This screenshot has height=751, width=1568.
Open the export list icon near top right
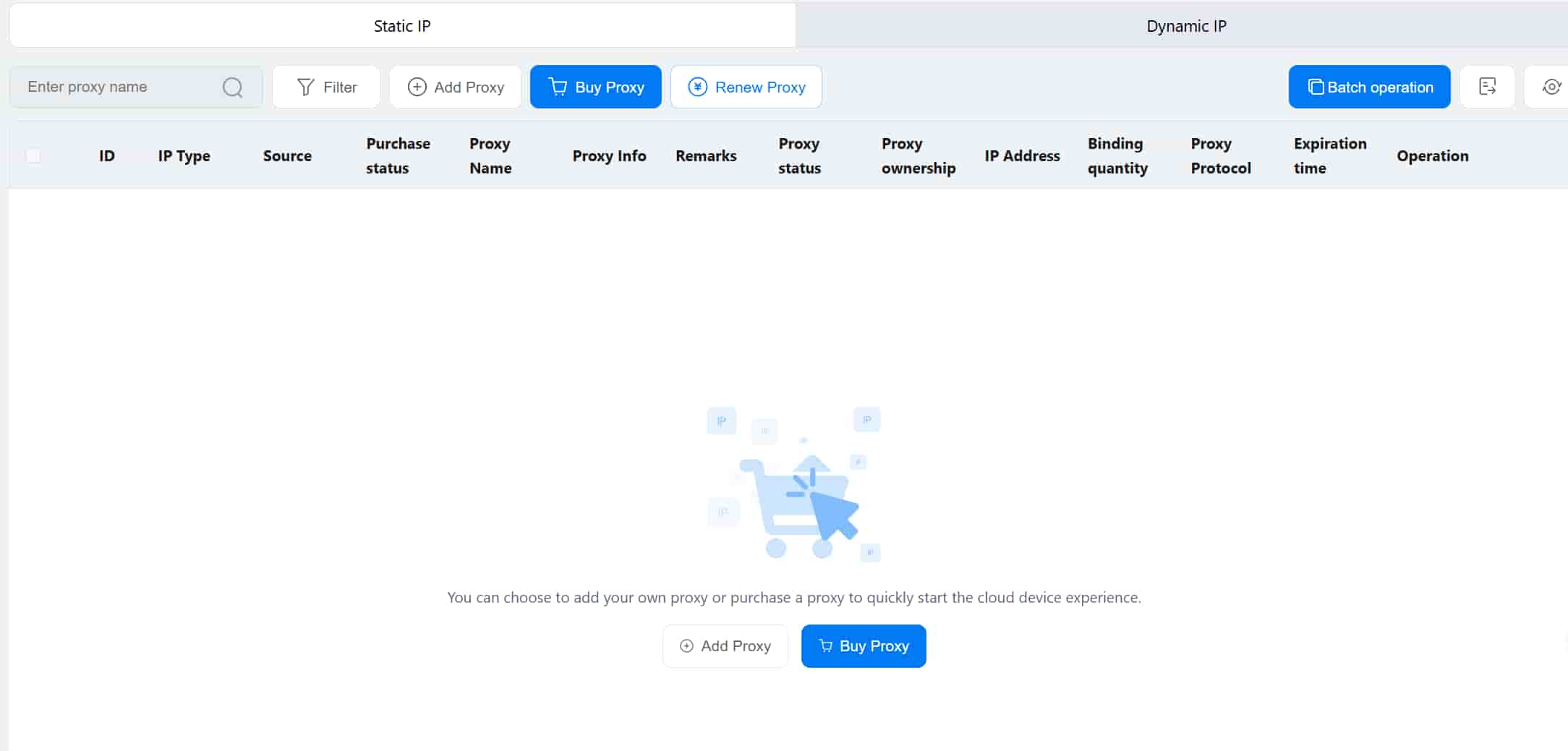pyautogui.click(x=1488, y=86)
